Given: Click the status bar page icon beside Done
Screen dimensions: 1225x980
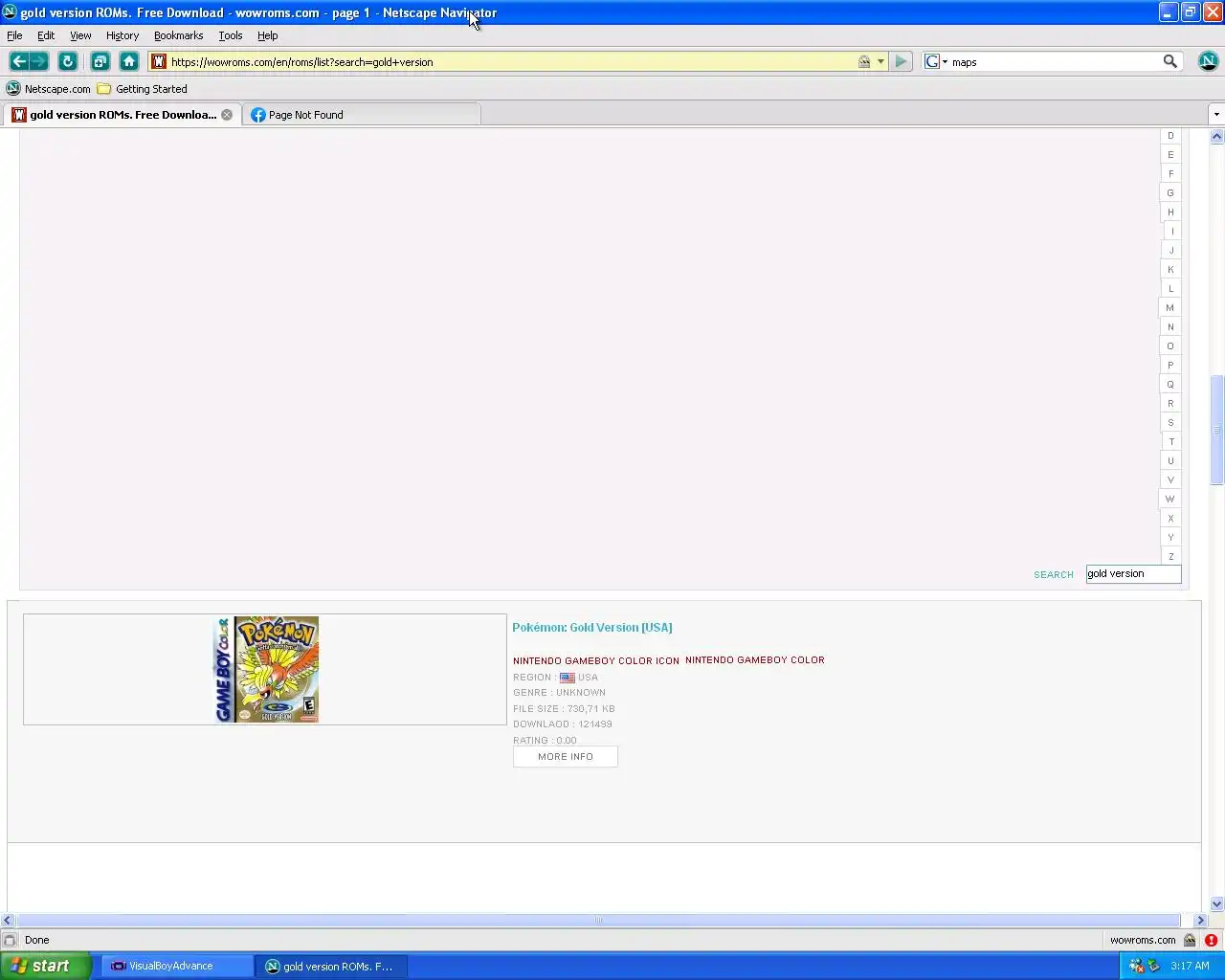Looking at the screenshot, I should tap(10, 940).
